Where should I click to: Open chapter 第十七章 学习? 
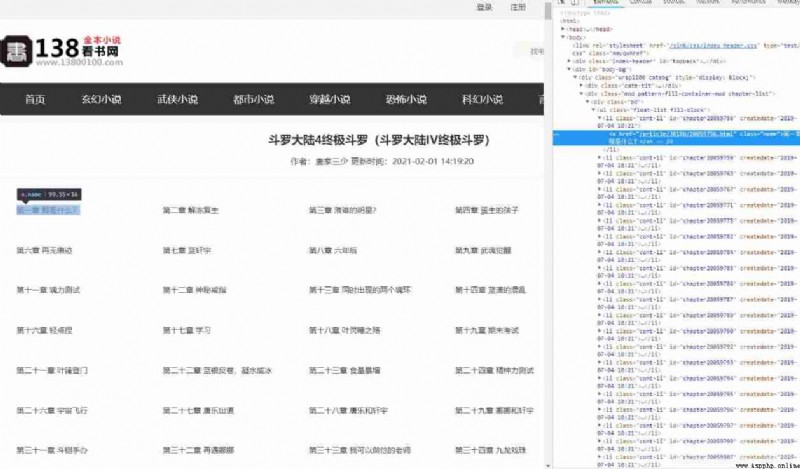pos(187,330)
